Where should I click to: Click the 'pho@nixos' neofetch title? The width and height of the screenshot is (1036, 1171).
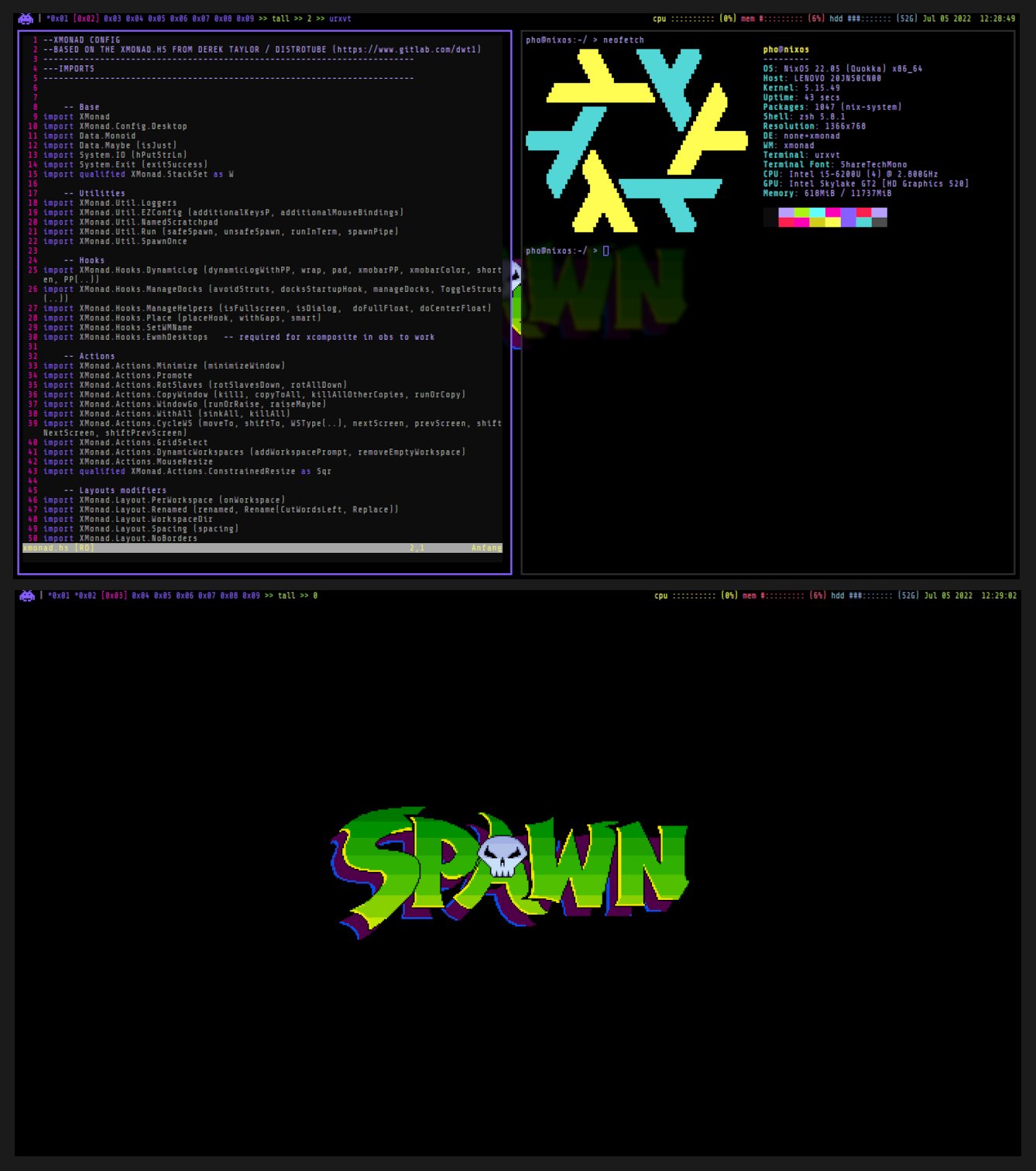(786, 50)
